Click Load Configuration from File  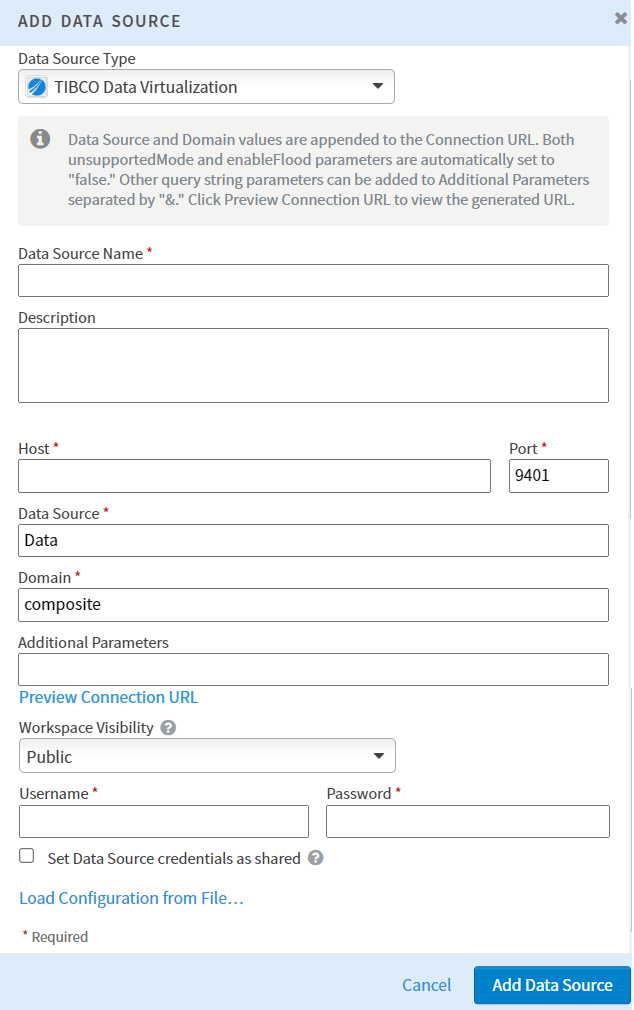130,898
